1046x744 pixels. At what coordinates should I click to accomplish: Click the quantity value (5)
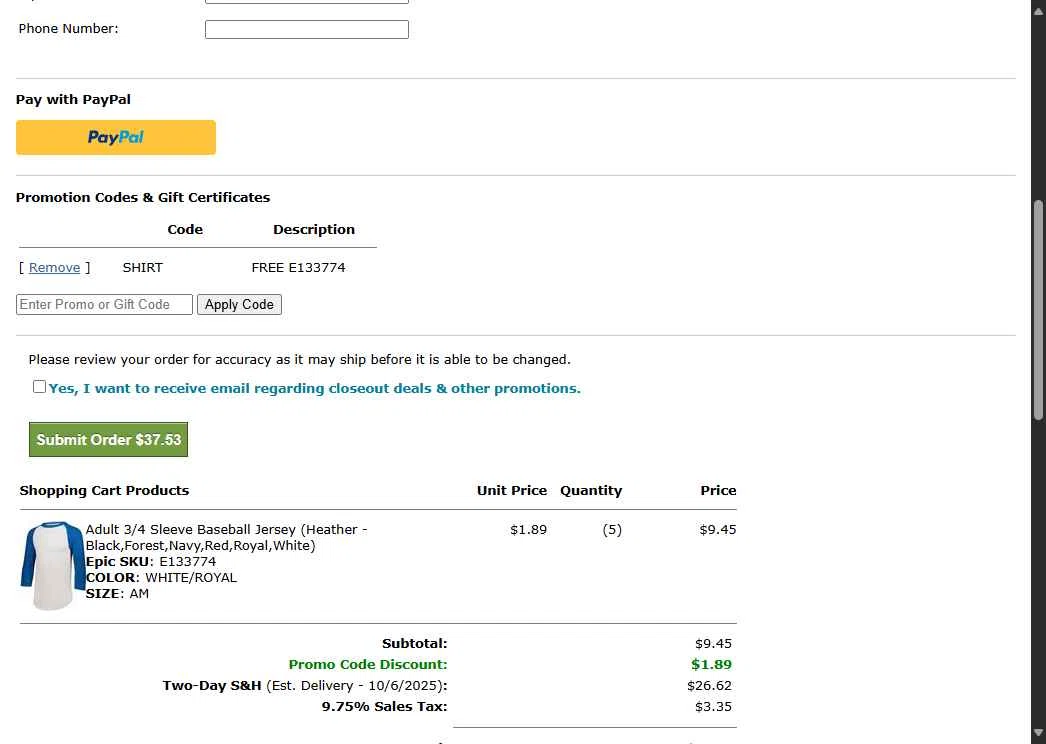coord(612,530)
